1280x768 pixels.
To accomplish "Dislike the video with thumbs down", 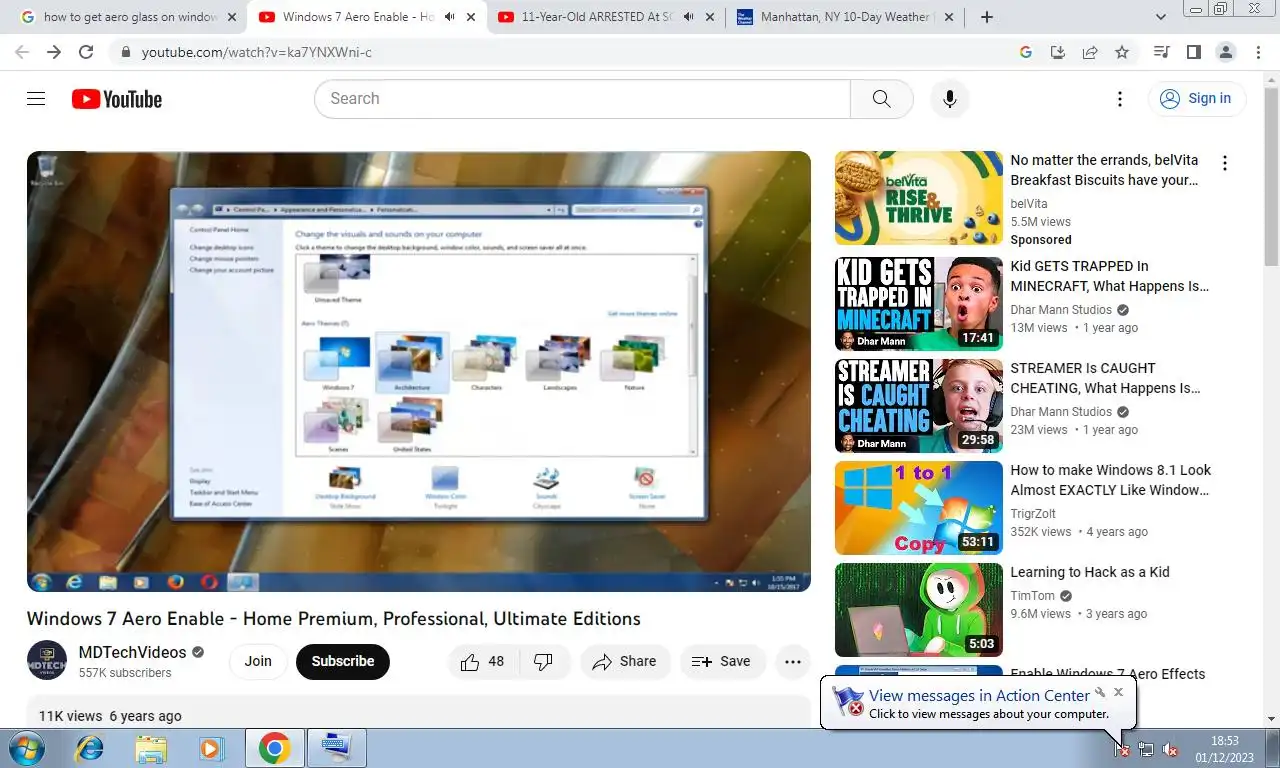I will (x=544, y=661).
